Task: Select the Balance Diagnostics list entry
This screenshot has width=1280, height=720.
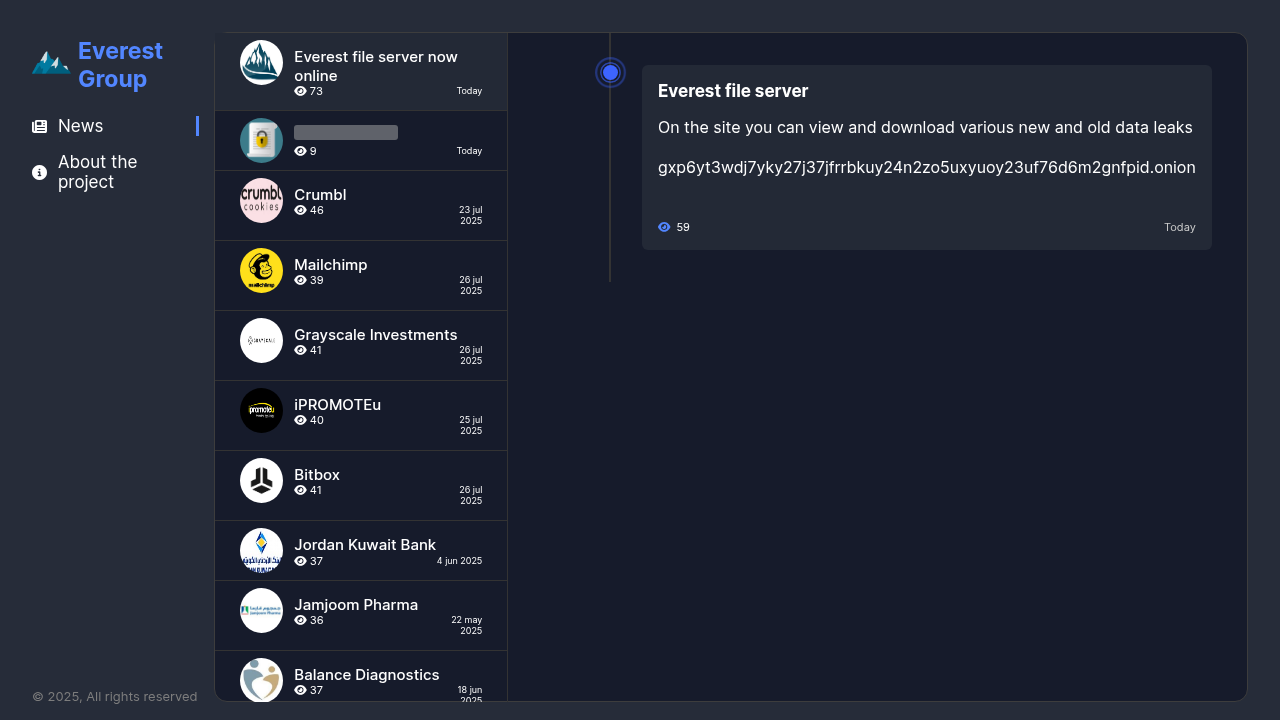Action: tap(361, 677)
